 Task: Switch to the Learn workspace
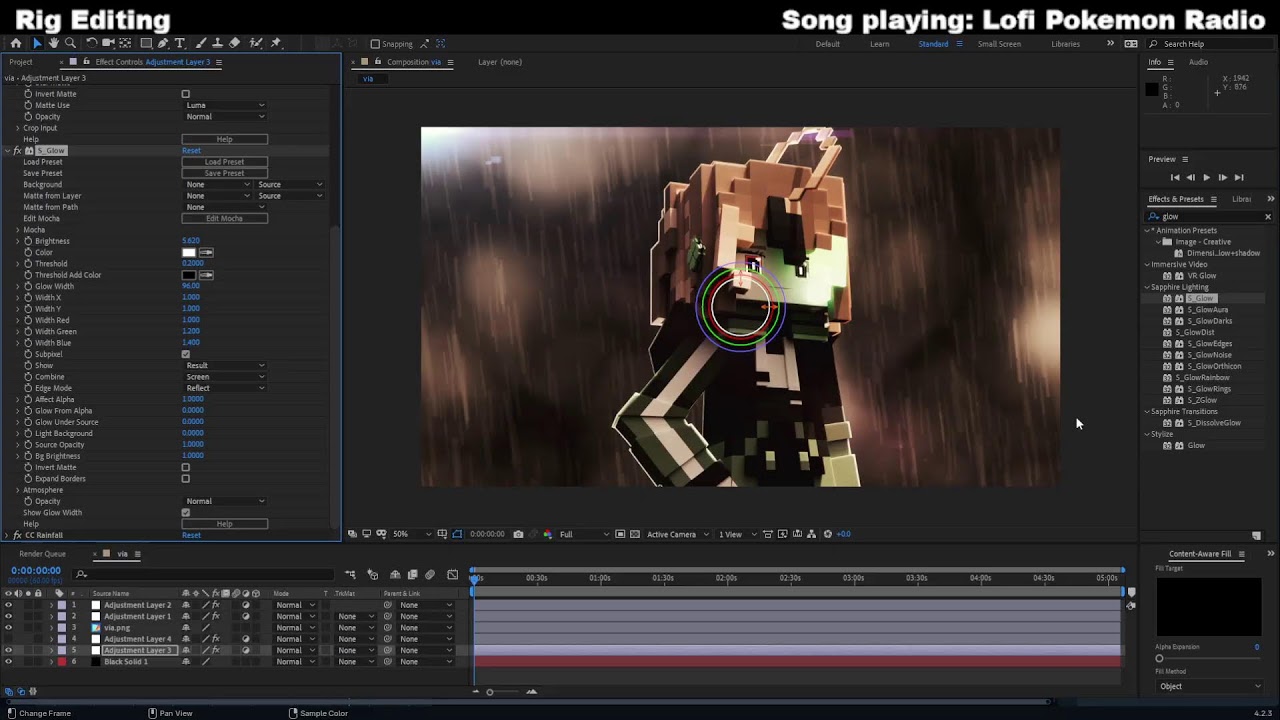pos(880,44)
